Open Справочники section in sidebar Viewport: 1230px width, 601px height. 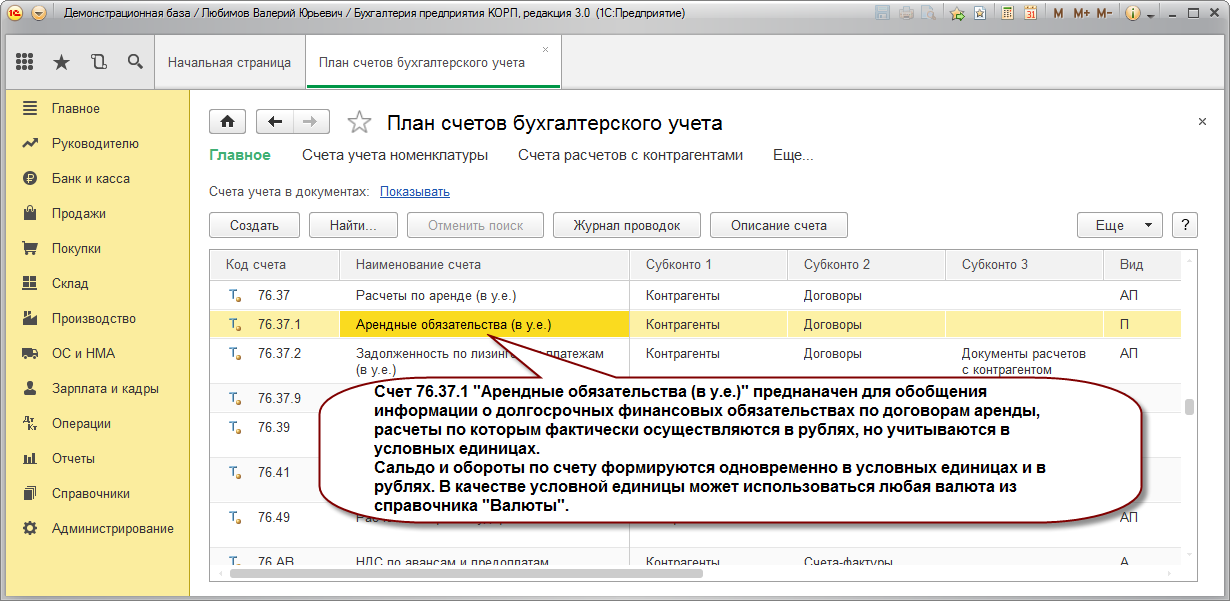coord(95,493)
